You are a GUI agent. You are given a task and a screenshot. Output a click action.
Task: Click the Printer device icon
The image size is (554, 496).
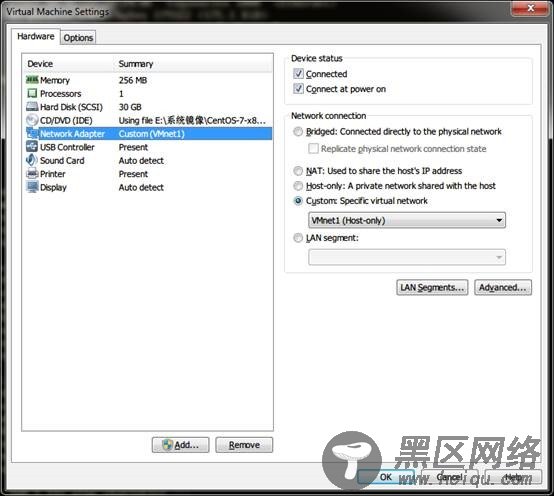(x=32, y=174)
